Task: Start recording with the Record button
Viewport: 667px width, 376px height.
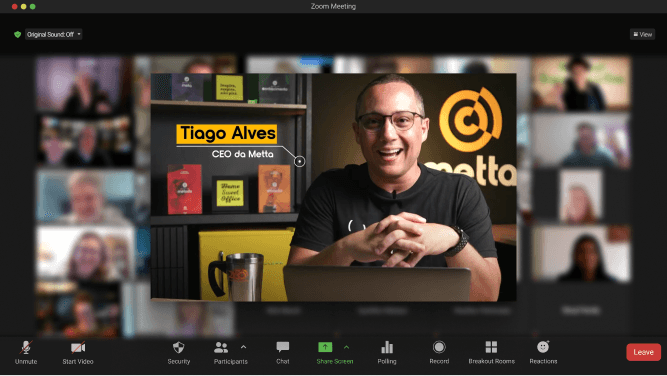Action: pyautogui.click(x=439, y=353)
